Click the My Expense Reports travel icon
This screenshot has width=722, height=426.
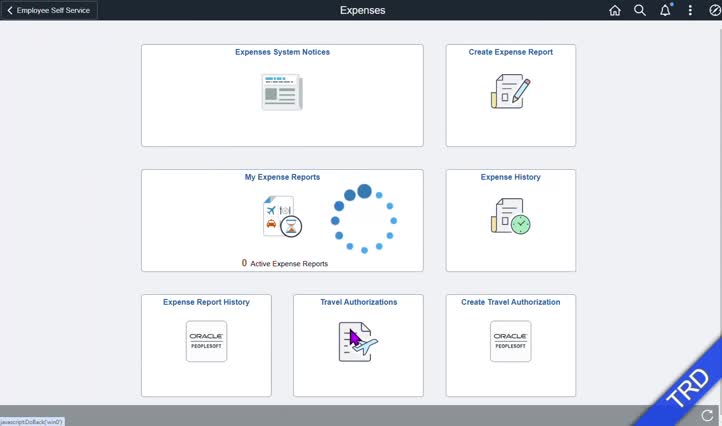point(281,216)
